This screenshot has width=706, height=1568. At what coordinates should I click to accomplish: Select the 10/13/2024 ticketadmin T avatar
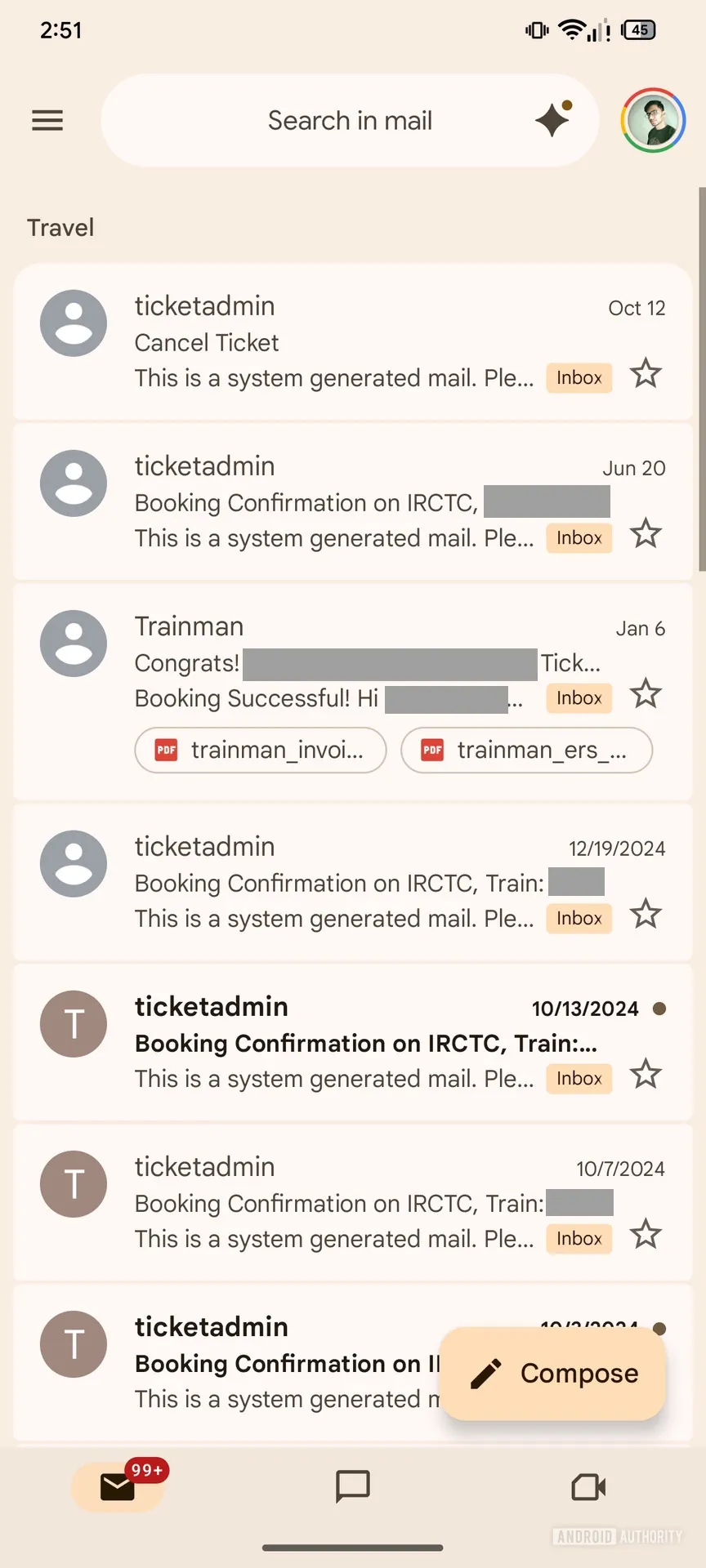74,1024
